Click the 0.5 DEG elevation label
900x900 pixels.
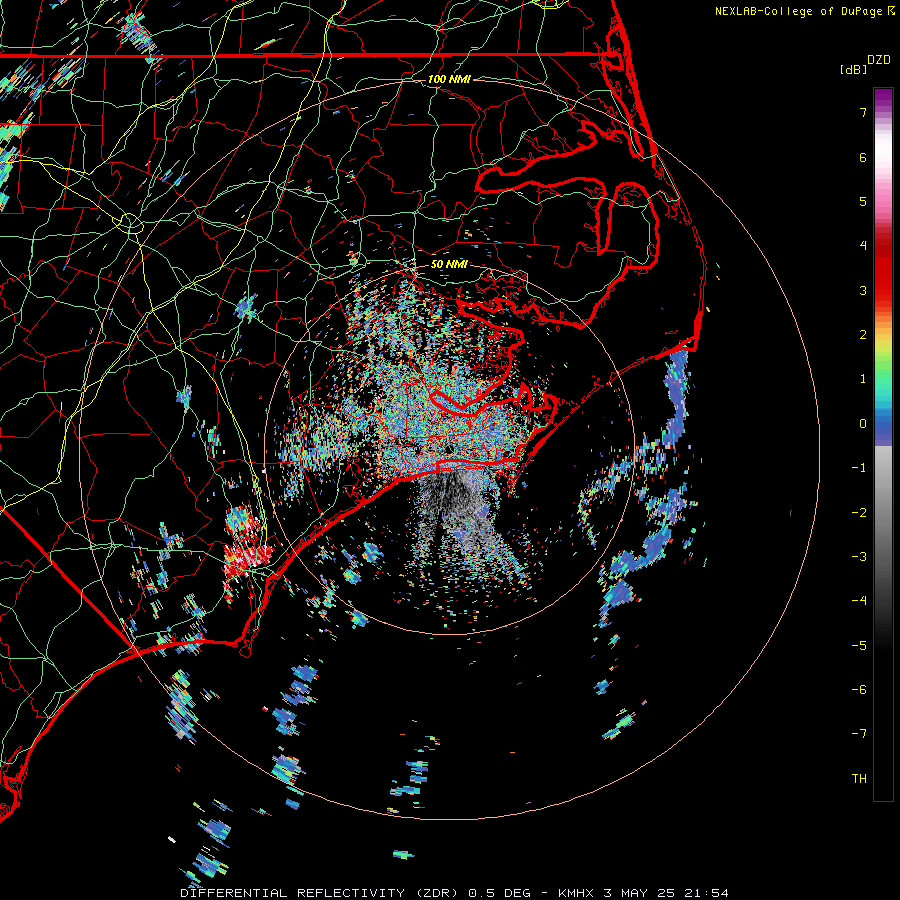[x=502, y=893]
